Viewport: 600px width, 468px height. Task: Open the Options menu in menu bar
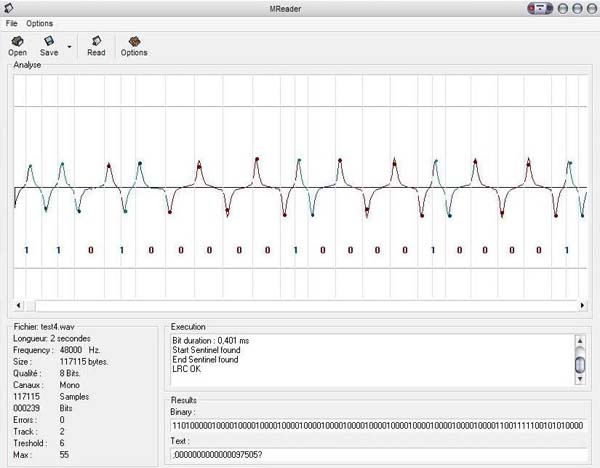40,23
